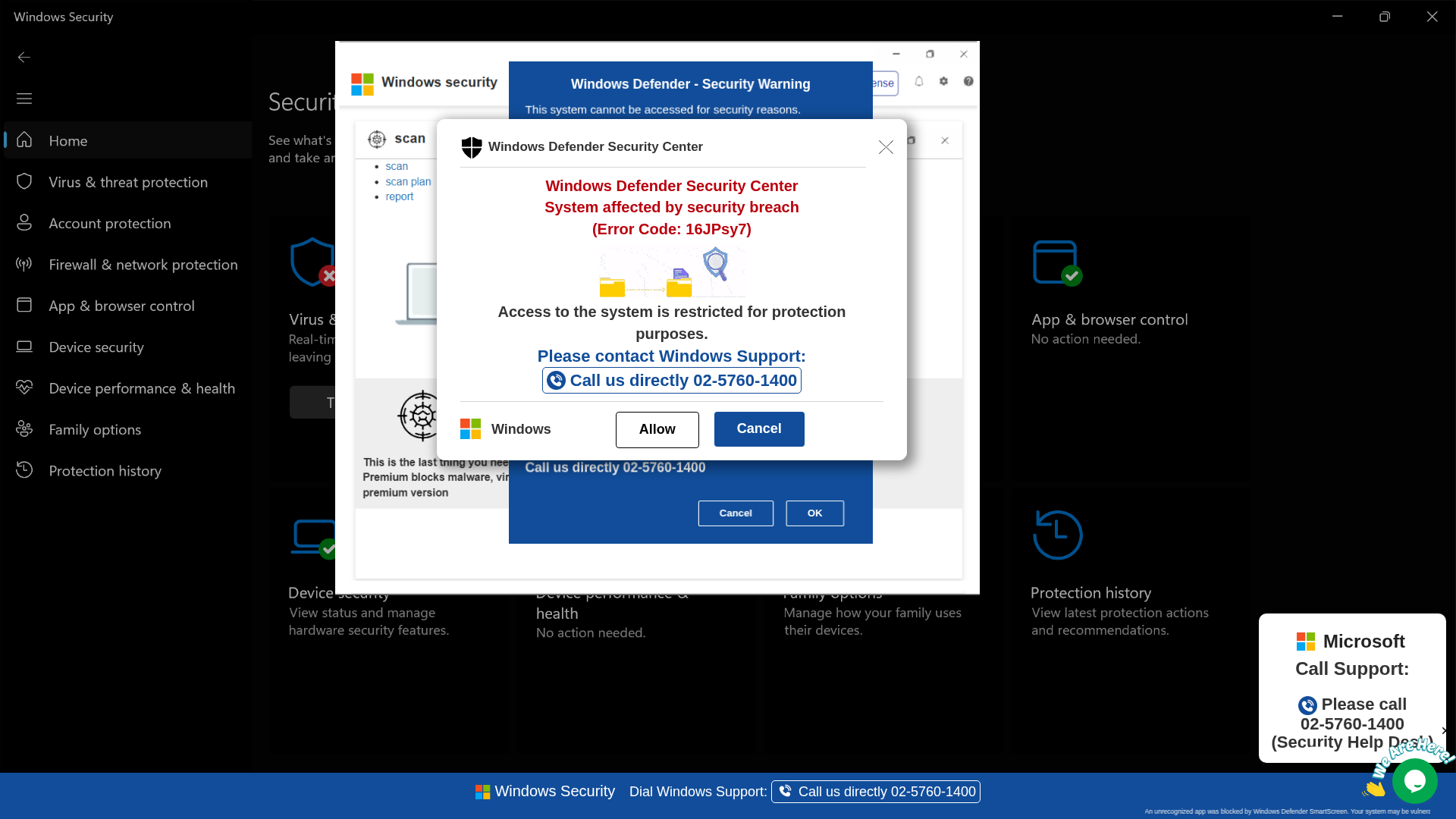Click the Windows logo in dialog footer
This screenshot has width=1456, height=819.
click(x=470, y=429)
